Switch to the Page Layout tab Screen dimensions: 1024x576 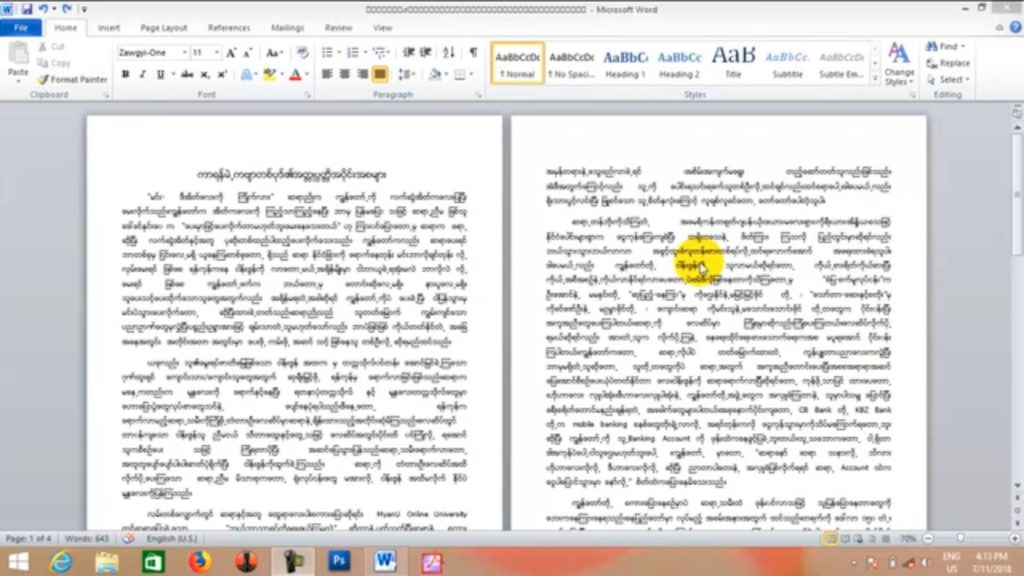coord(164,28)
